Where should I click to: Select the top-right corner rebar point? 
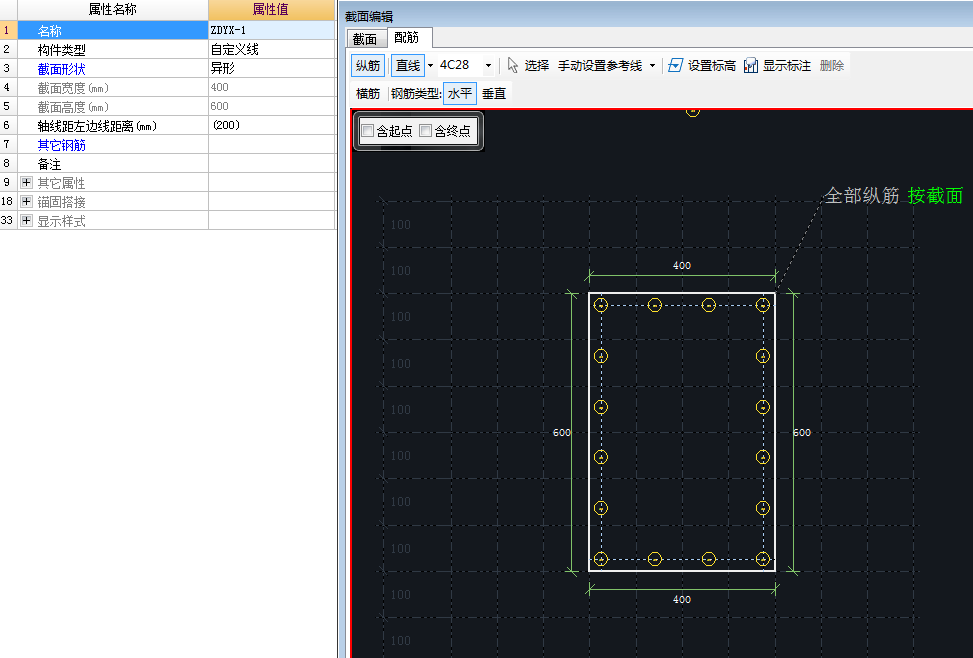point(763,305)
